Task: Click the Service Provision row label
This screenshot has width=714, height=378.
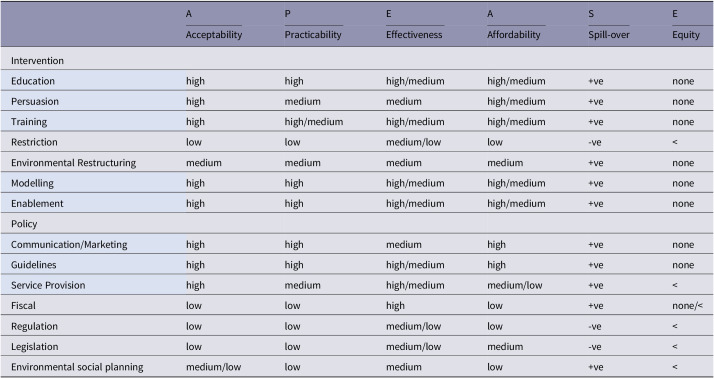Action: pyautogui.click(x=48, y=285)
